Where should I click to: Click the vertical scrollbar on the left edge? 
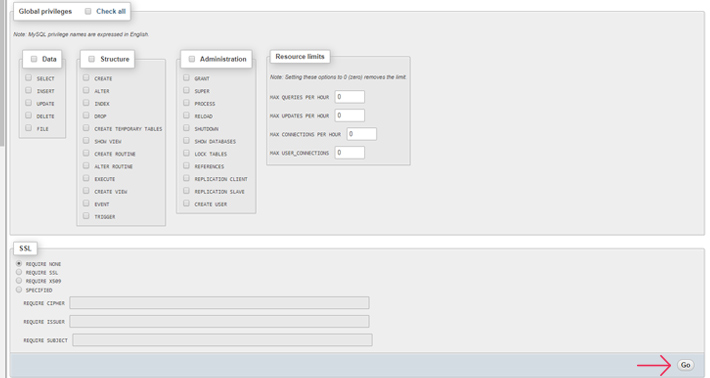tap(2, 72)
